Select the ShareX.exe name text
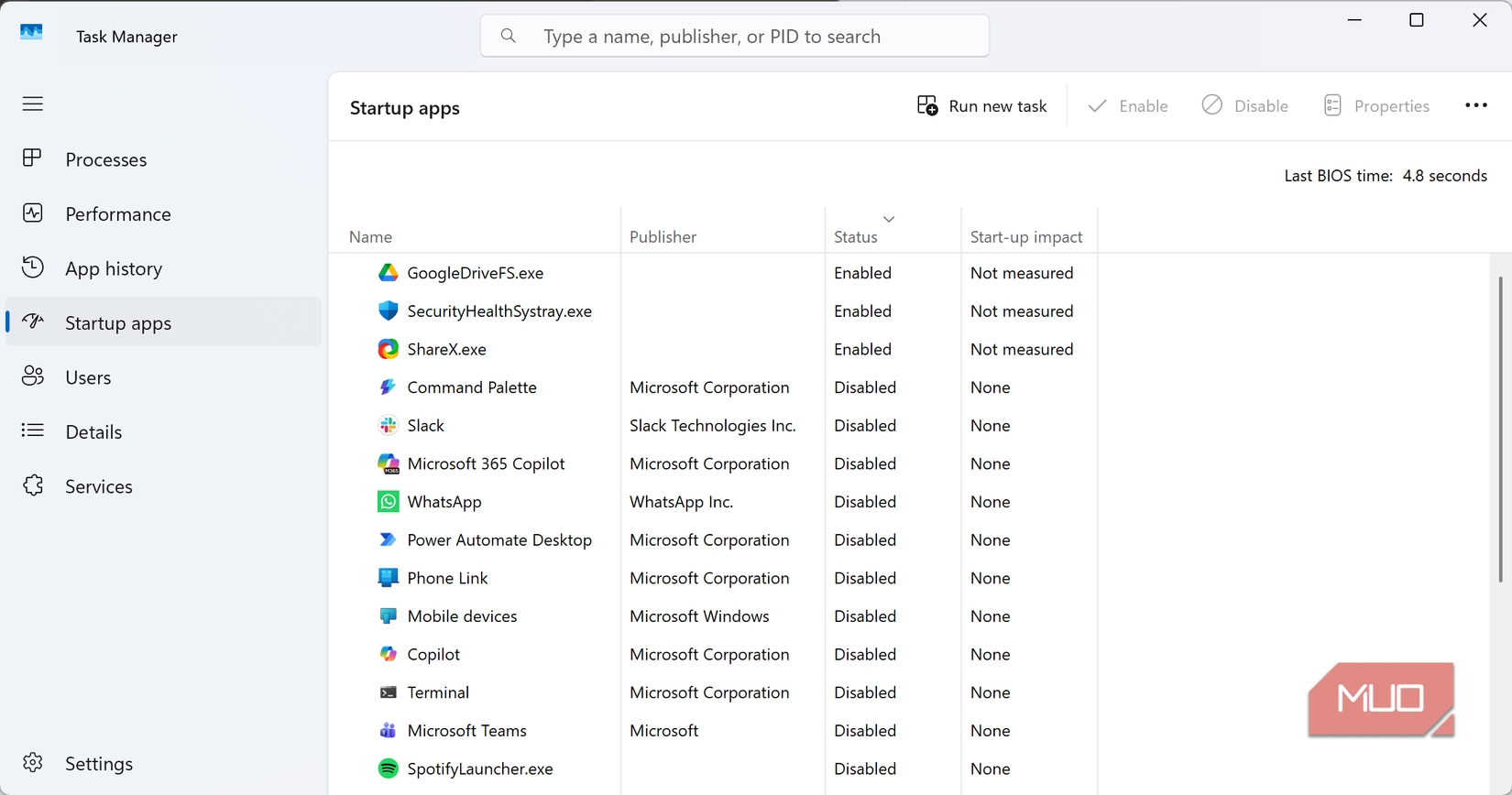Screen dimensions: 1512x795 pos(447,349)
